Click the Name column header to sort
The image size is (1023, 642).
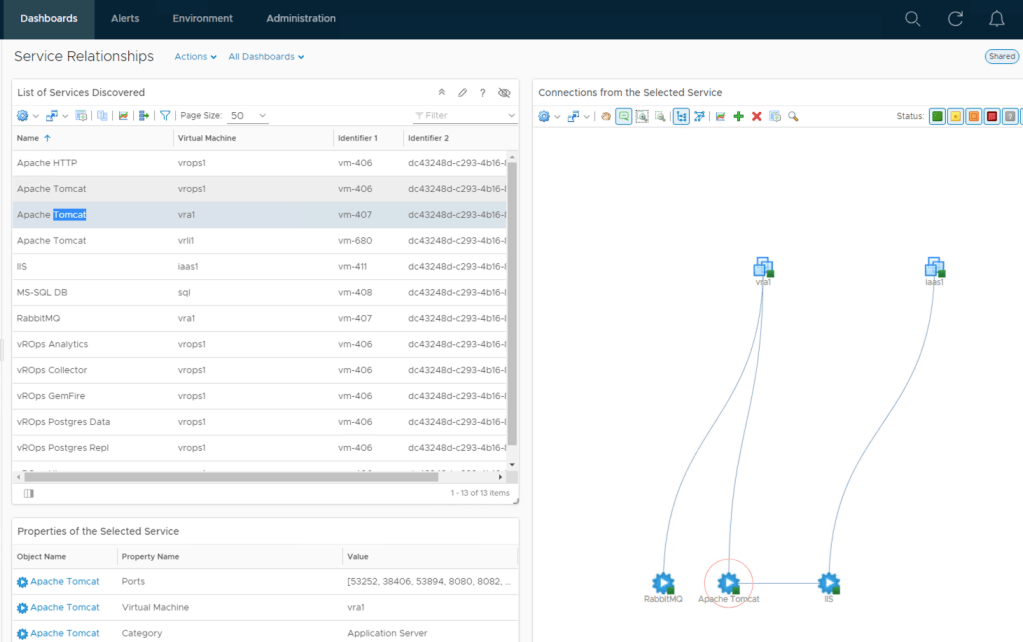[x=28, y=138]
